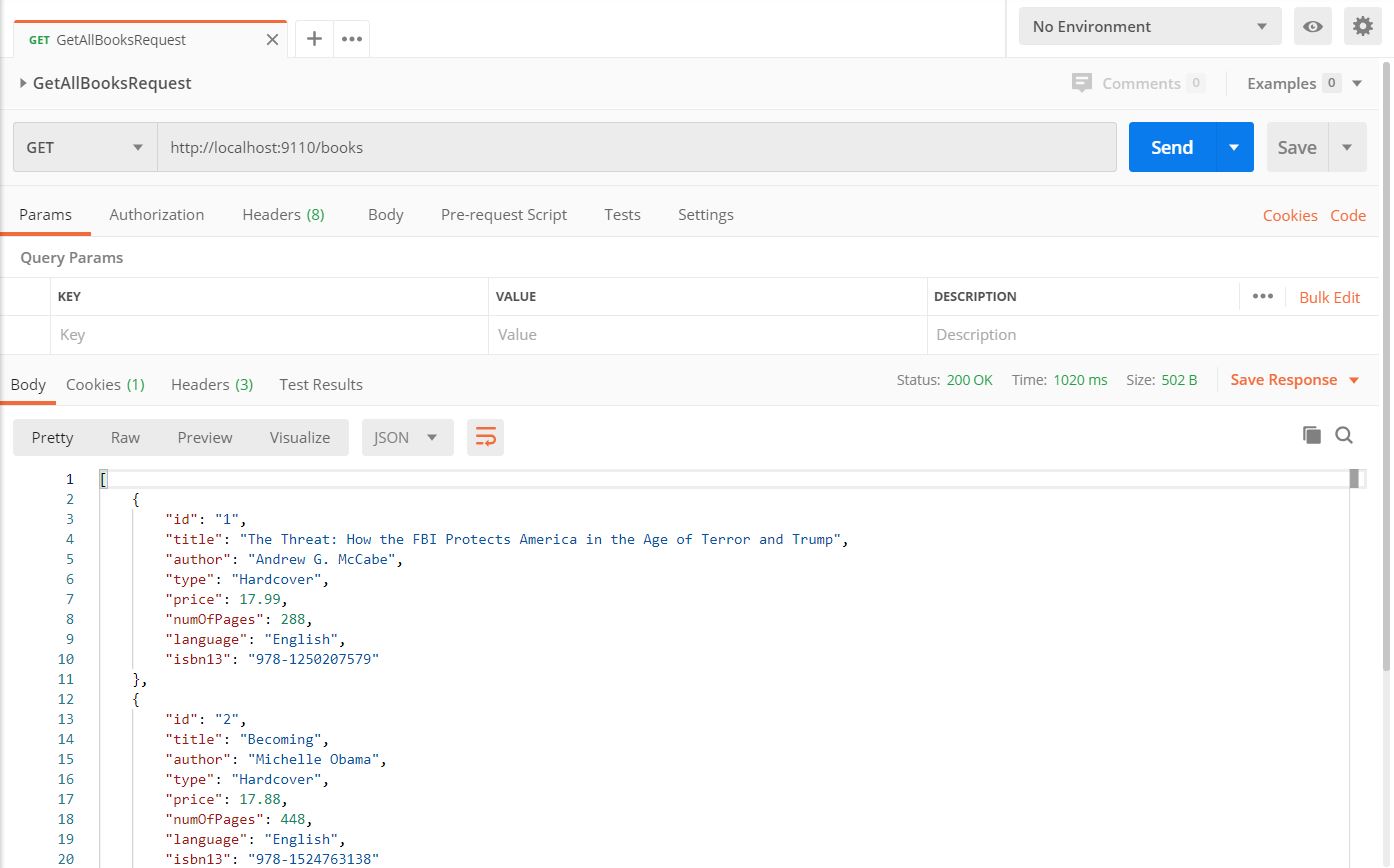
Task: Expand the GetAllBooksRequest name details
Action: 23,83
